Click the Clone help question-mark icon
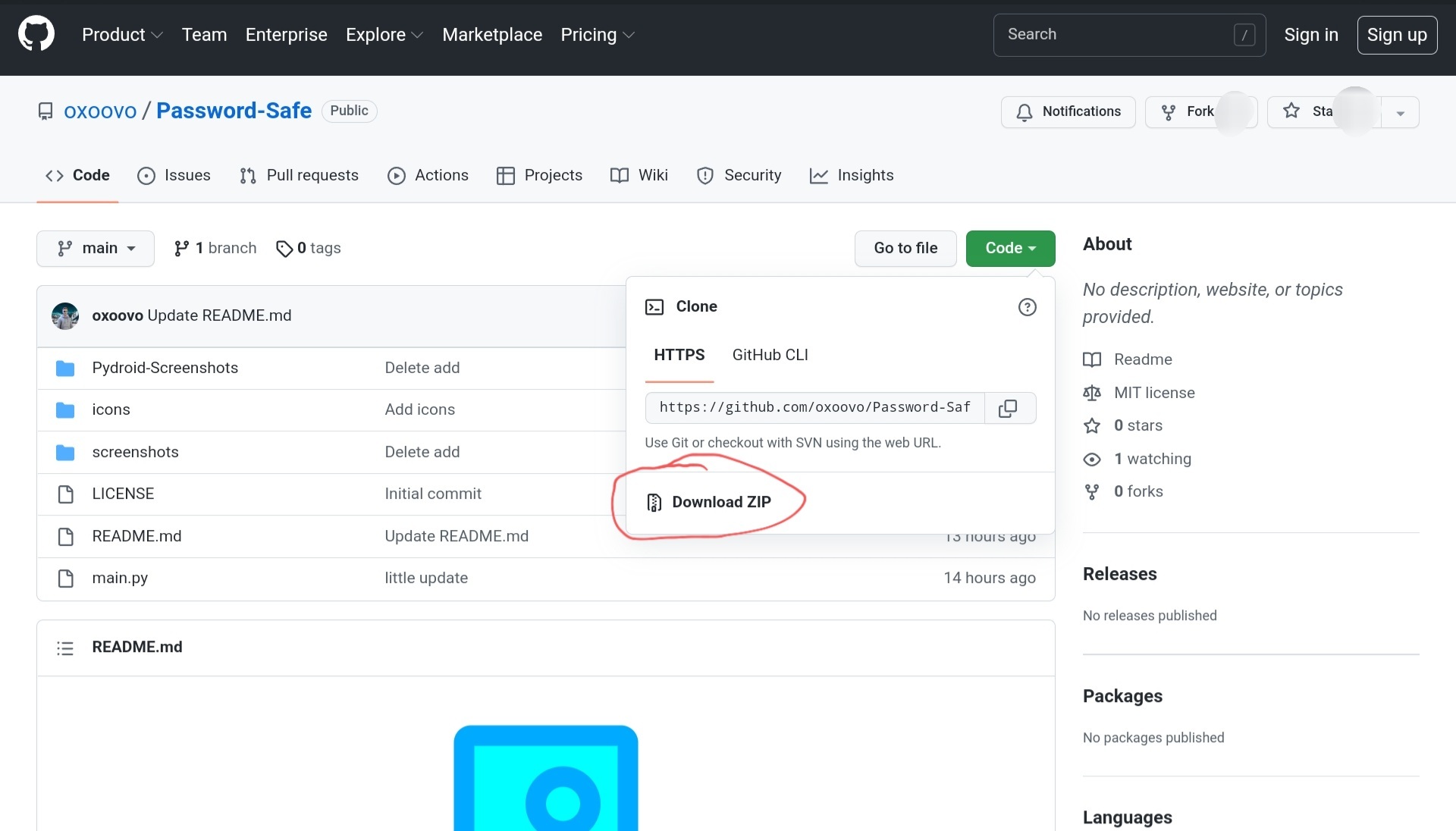The image size is (1456, 831). (1027, 307)
